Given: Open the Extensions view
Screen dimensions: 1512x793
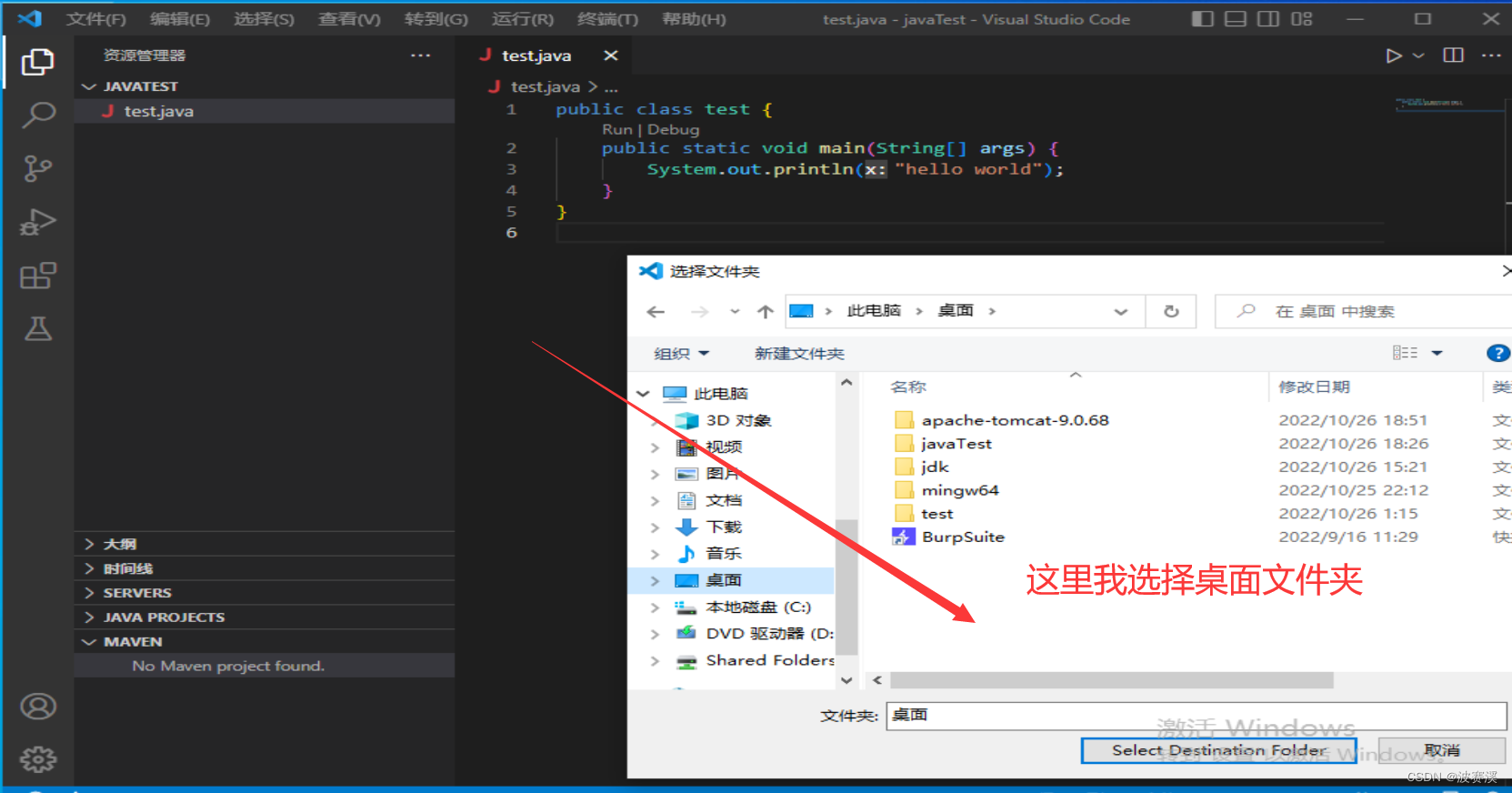Looking at the screenshot, I should coord(37,276).
